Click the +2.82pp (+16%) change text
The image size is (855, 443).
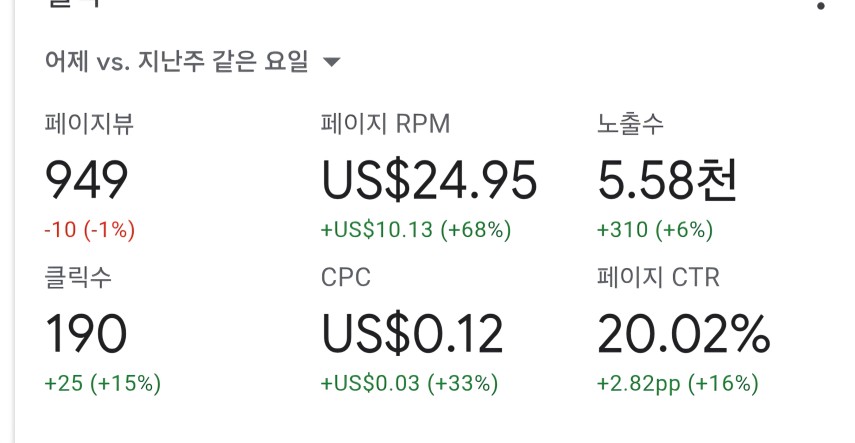point(678,384)
